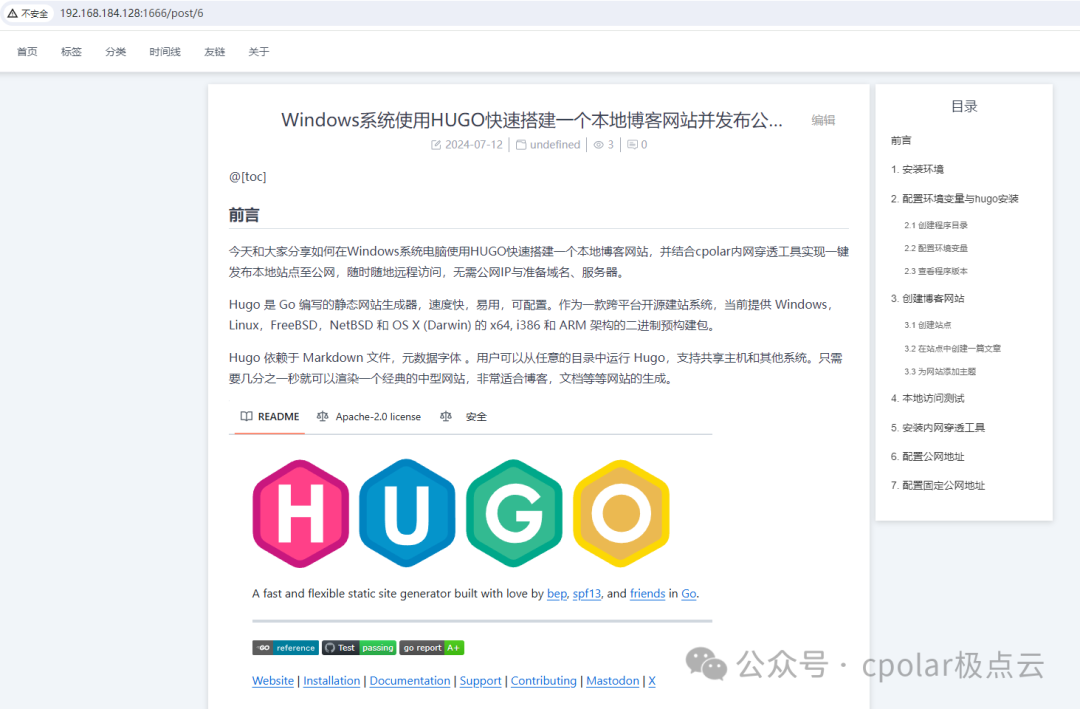The width and height of the screenshot is (1080, 709).
Task: Click the Apache-2.0 license scale icon
Action: click(x=322, y=417)
